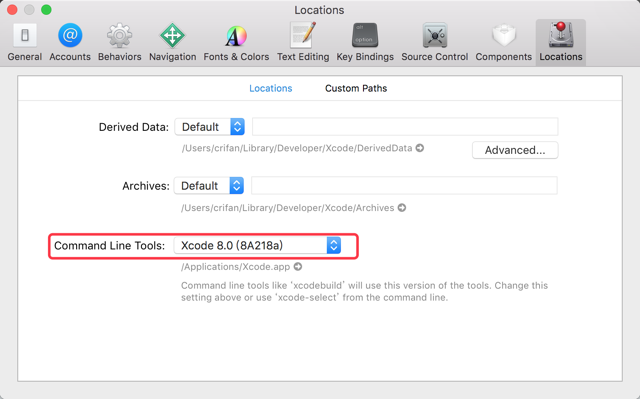Switch to the Locations sub-tab

pyautogui.click(x=271, y=88)
